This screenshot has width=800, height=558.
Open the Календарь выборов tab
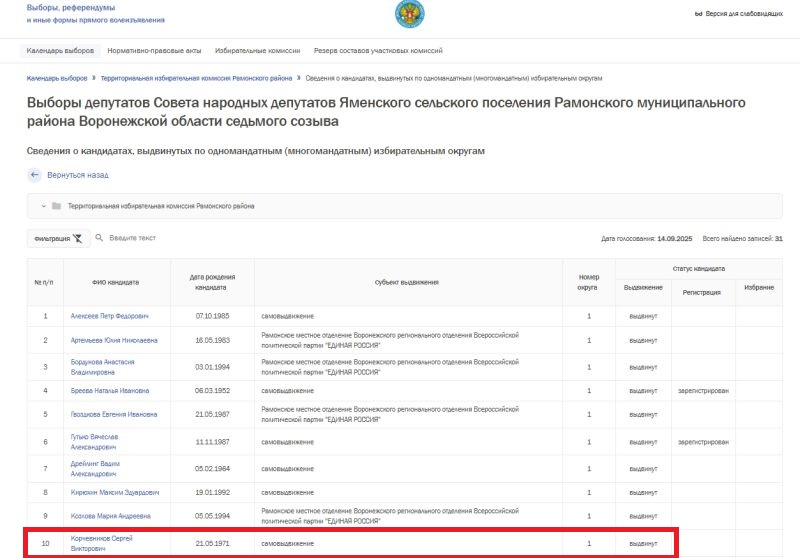pyautogui.click(x=59, y=51)
